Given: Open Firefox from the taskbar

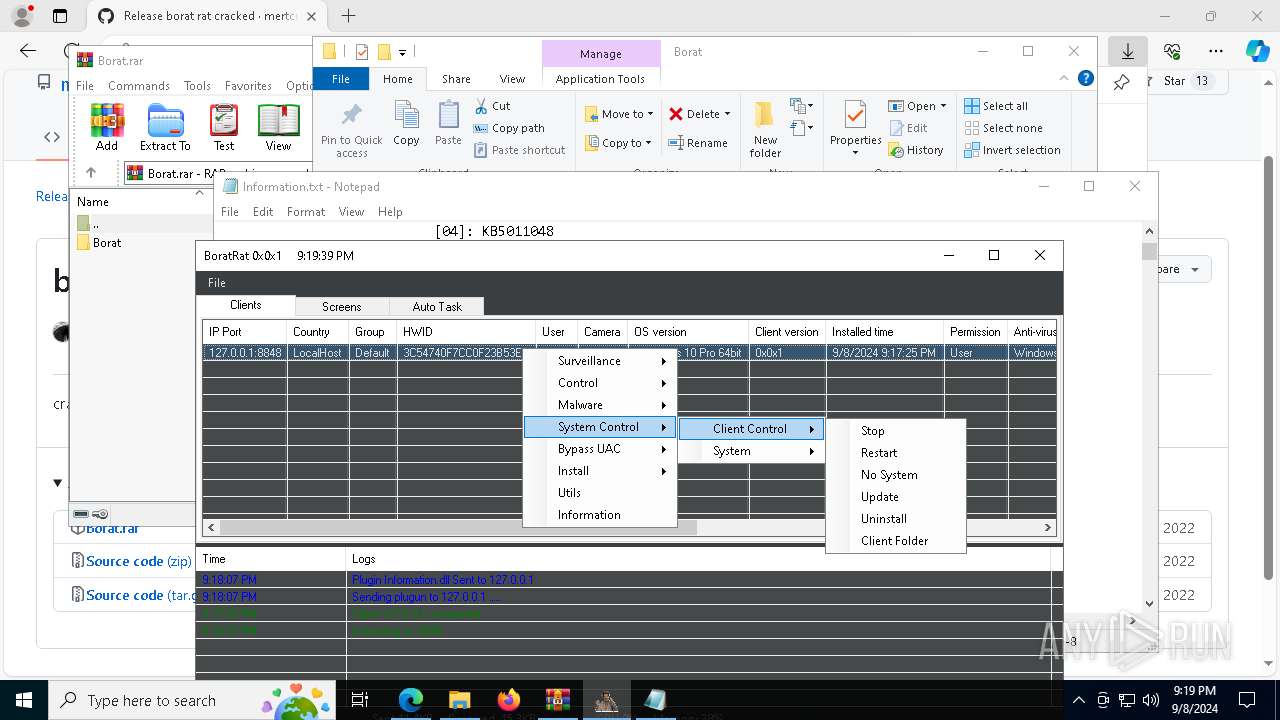Looking at the screenshot, I should [508, 700].
